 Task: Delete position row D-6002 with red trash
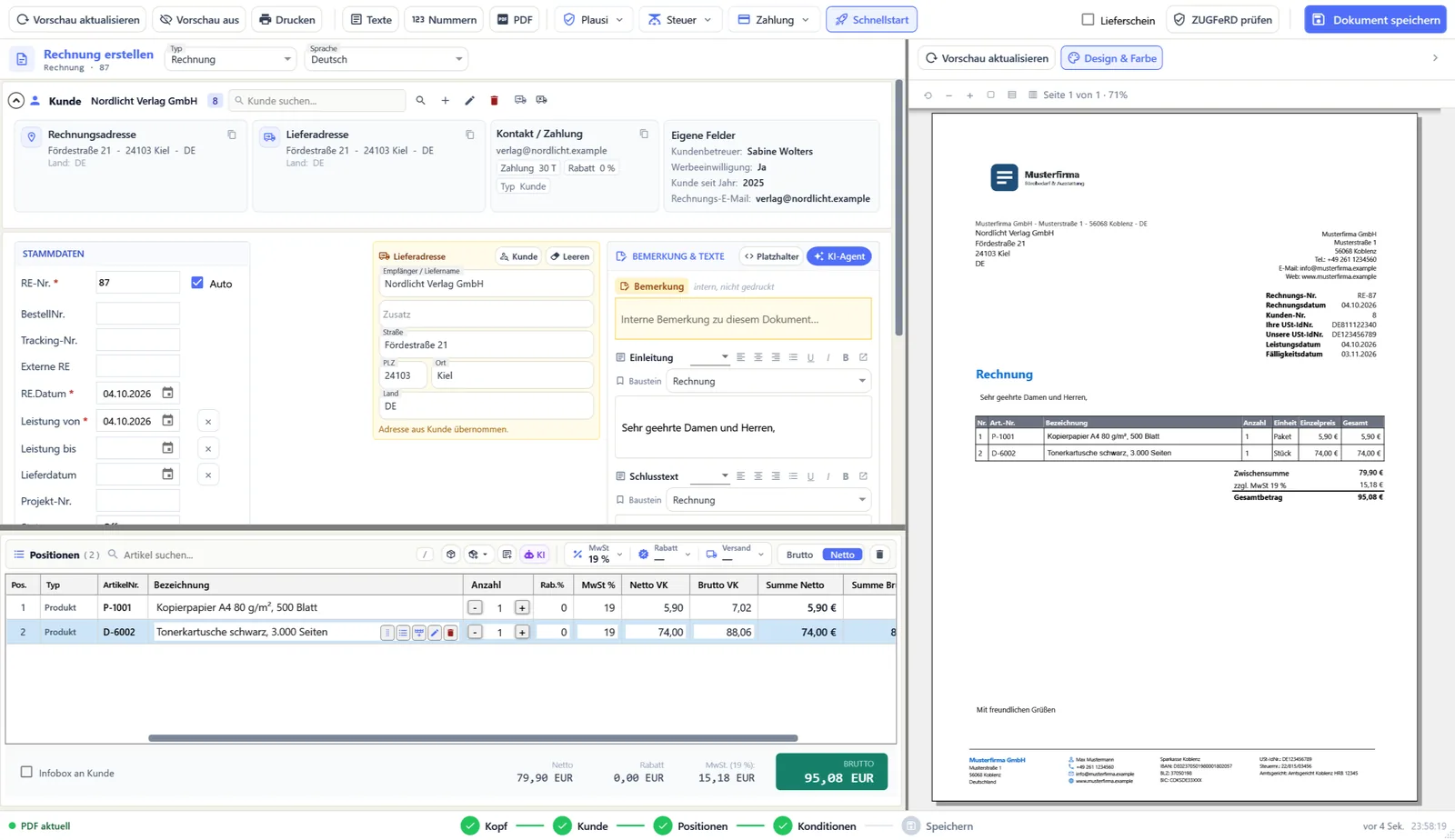click(x=450, y=633)
